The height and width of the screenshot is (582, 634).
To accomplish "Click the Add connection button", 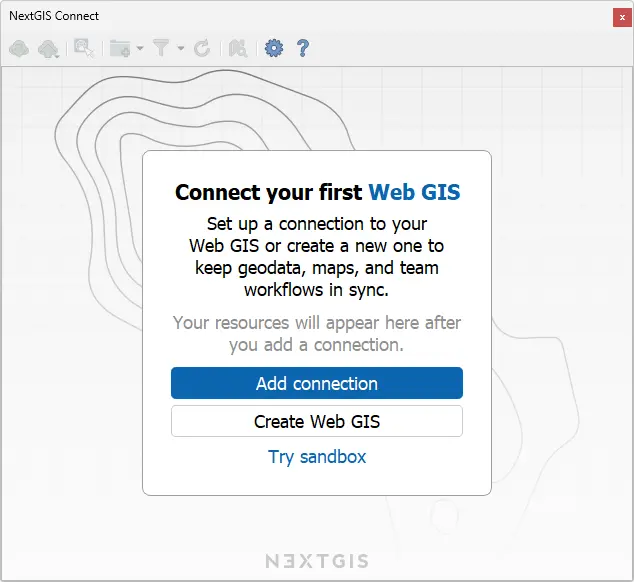I will (x=317, y=383).
